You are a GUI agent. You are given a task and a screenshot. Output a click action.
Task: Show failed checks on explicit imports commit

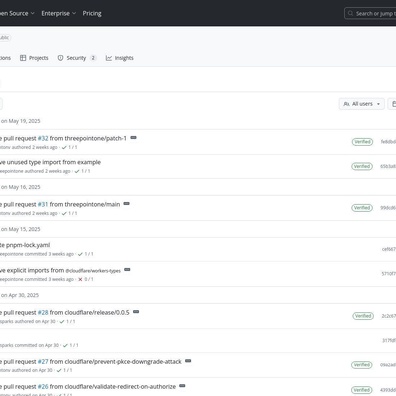tap(86, 279)
